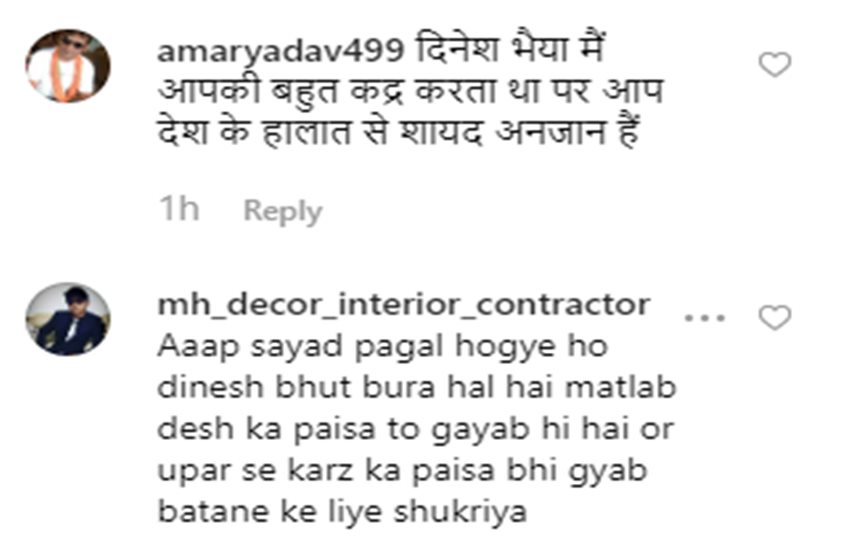Viewport: 850px width, 550px height.
Task: Open the three-dot options for mh_decor_interior_contractor's comment
Action: 704,318
